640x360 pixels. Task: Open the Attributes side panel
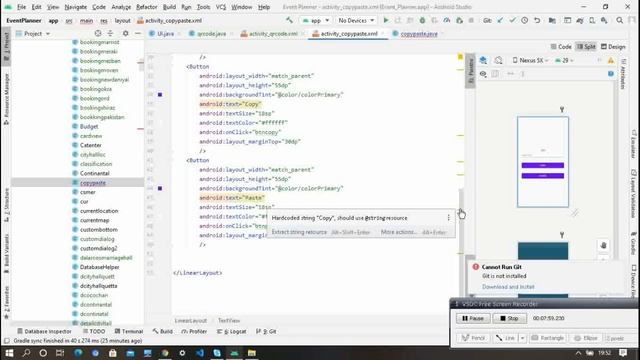(623, 74)
